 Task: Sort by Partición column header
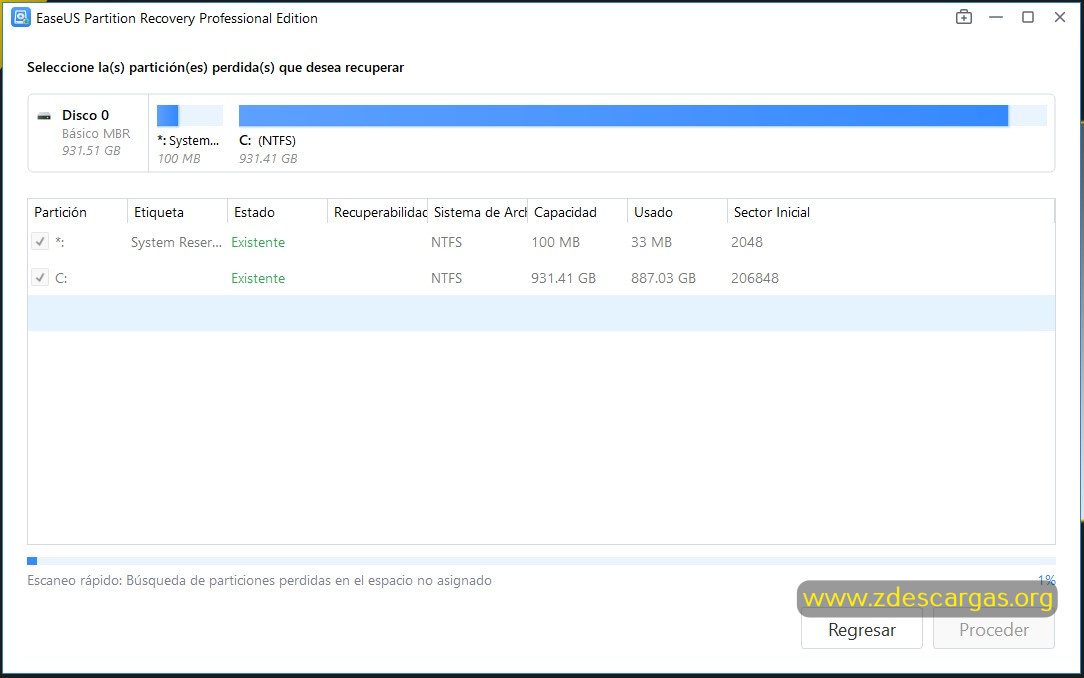pos(77,211)
